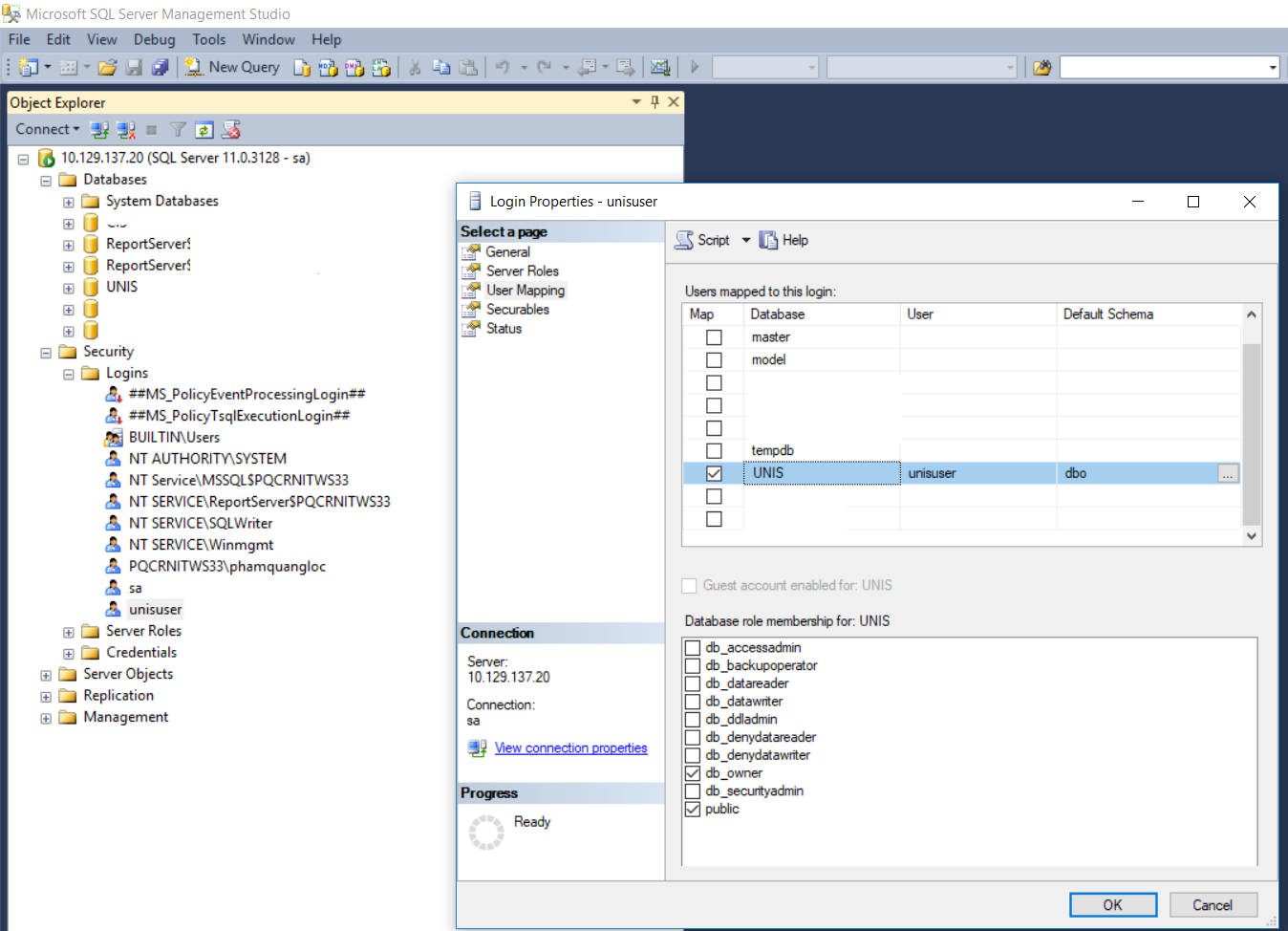Disable the db_owner role membership

point(692,772)
